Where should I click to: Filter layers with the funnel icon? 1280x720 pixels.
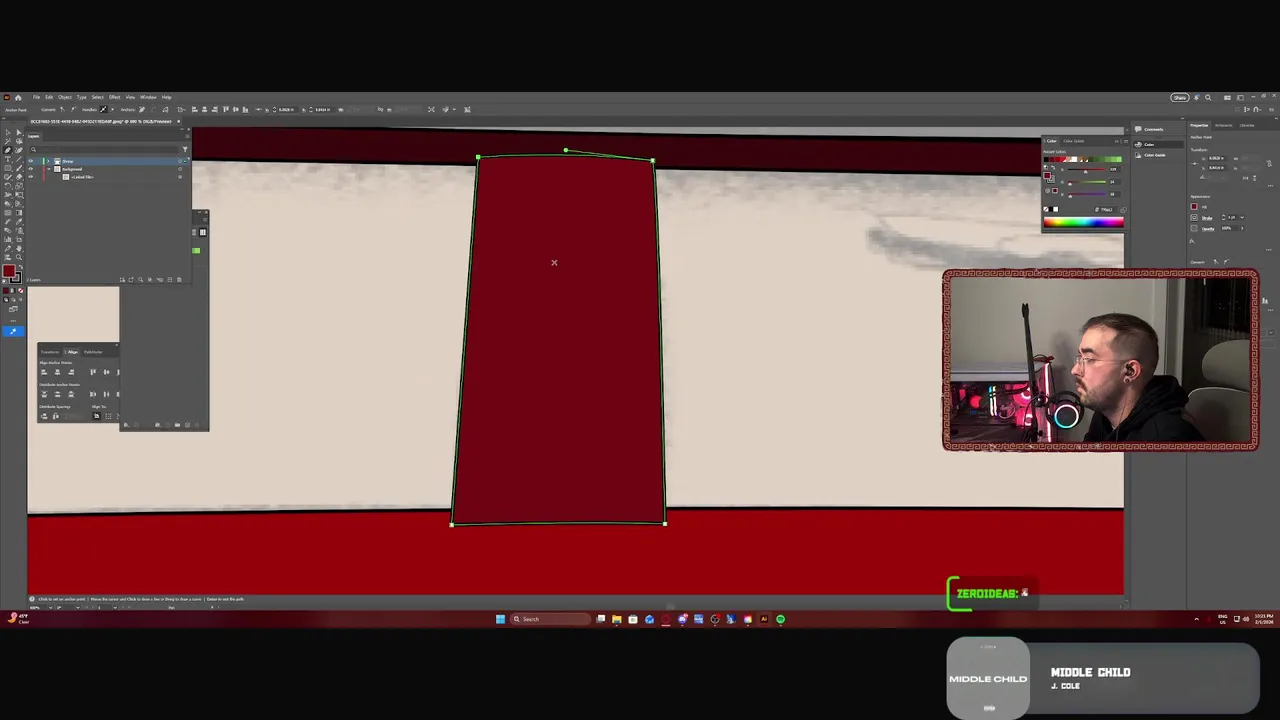point(185,149)
